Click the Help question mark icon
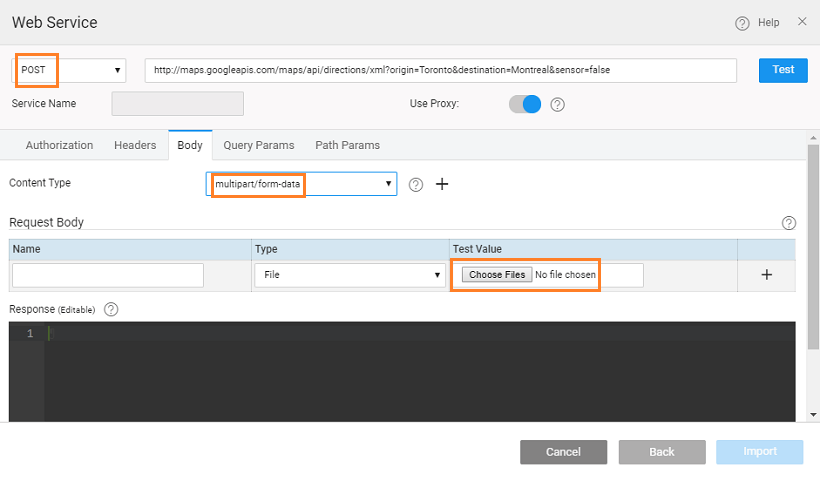 742,23
